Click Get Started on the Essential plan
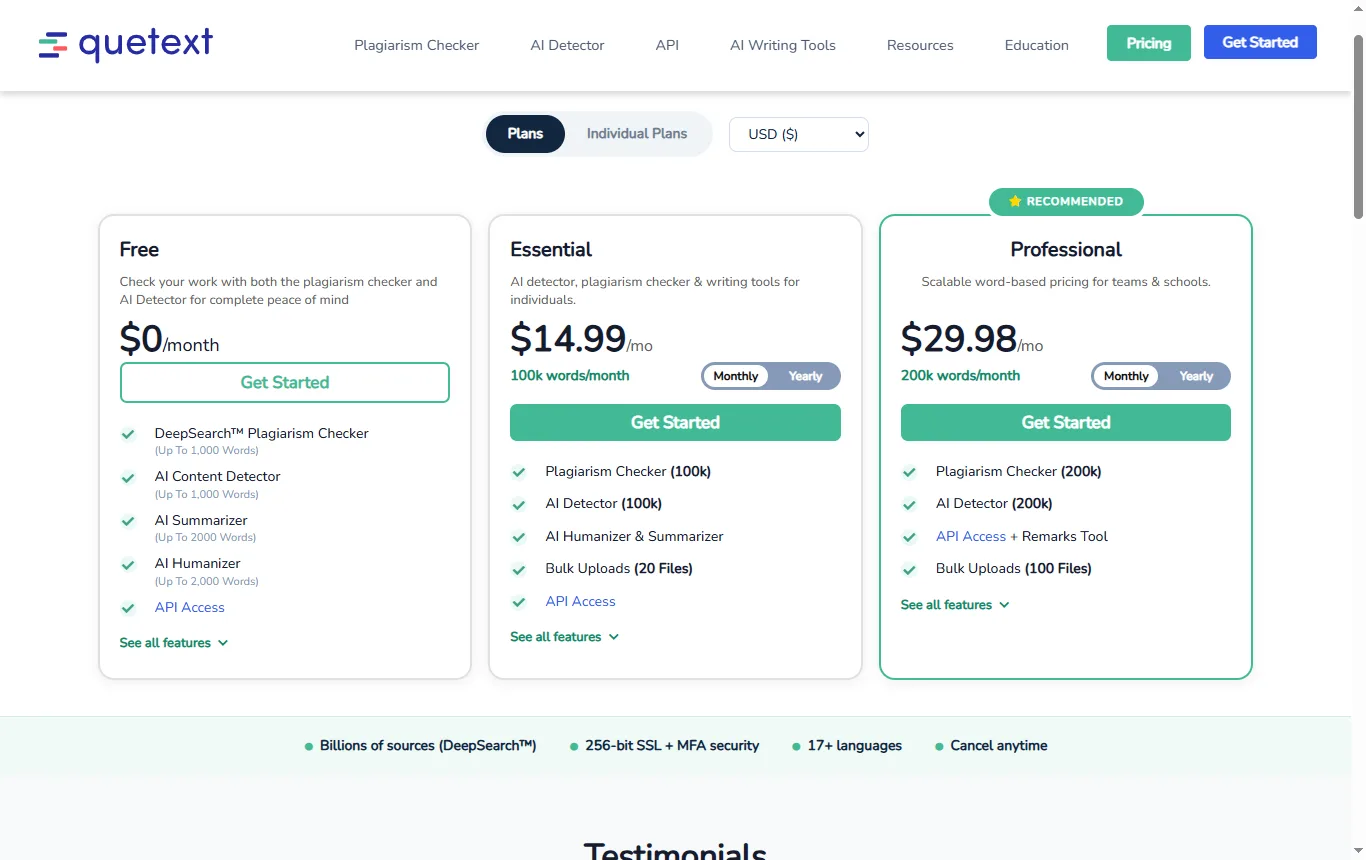Screen dimensions: 1366x860 675,422
